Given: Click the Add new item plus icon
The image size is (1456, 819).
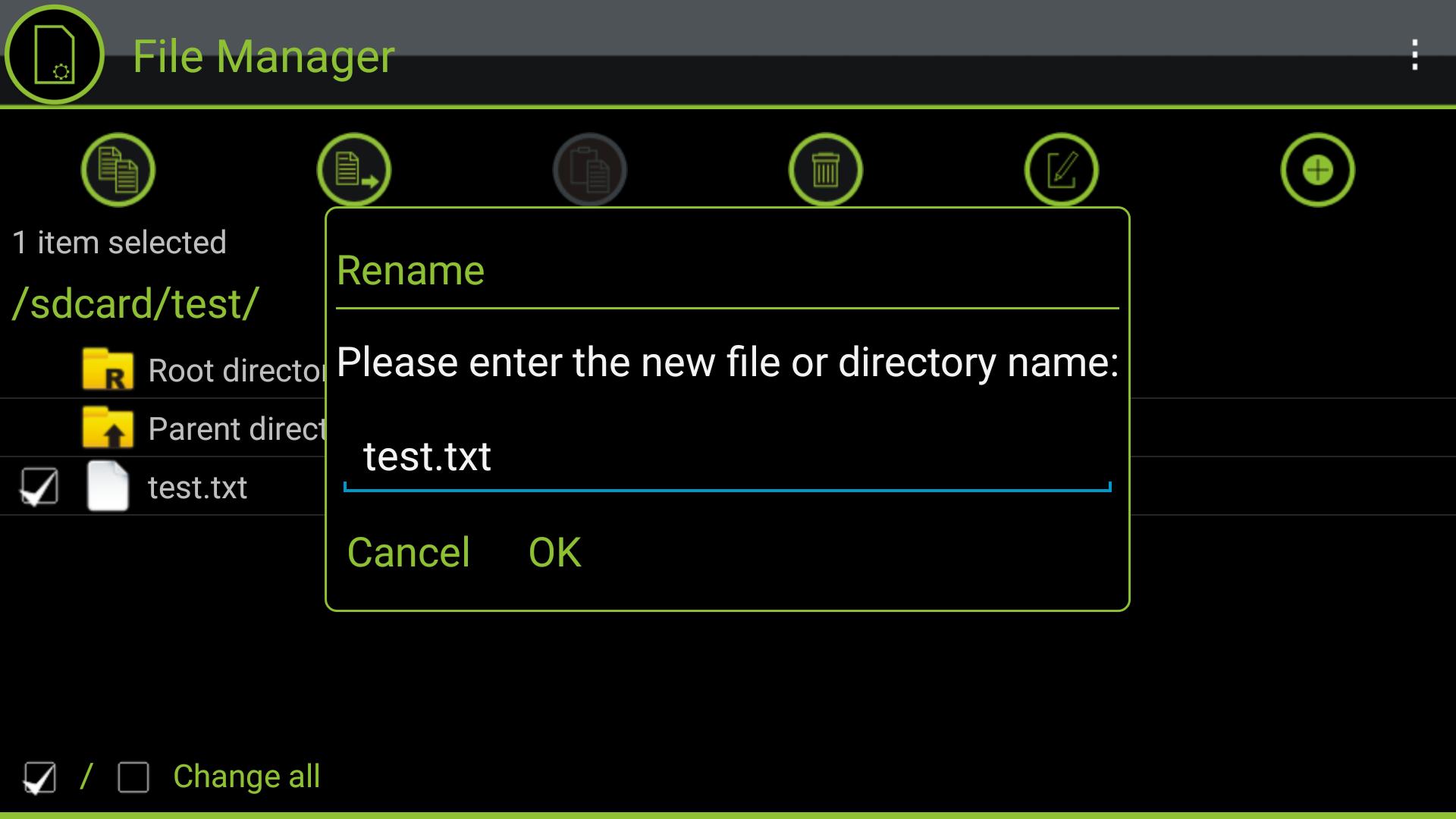Looking at the screenshot, I should [x=1318, y=170].
